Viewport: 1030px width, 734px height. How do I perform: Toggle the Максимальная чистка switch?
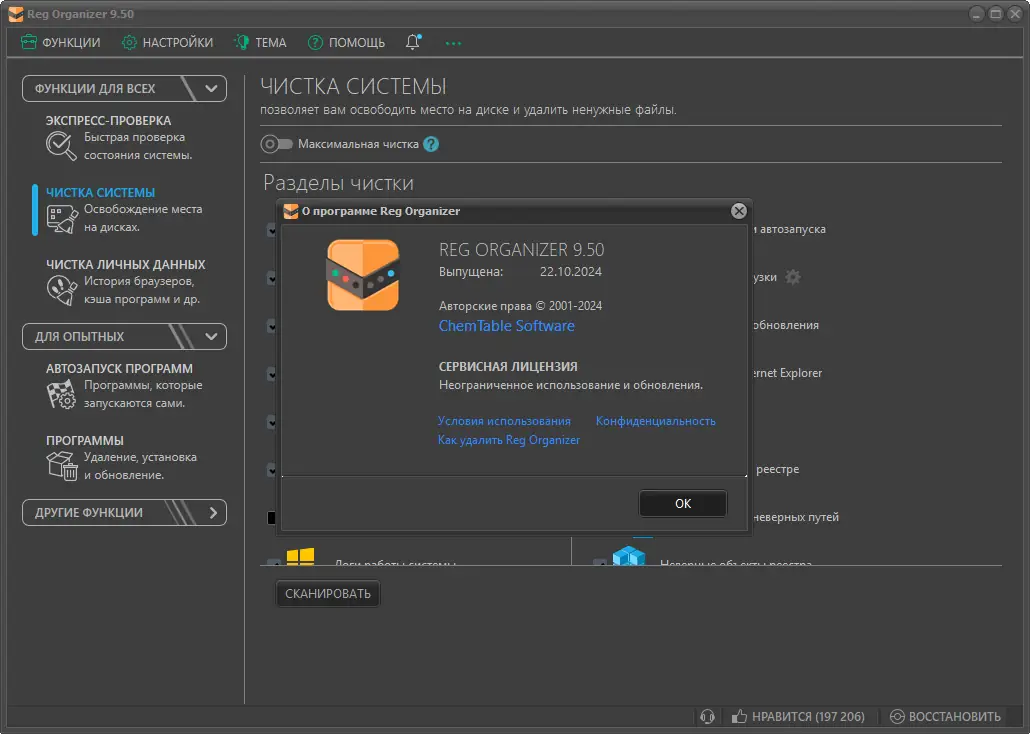point(276,144)
